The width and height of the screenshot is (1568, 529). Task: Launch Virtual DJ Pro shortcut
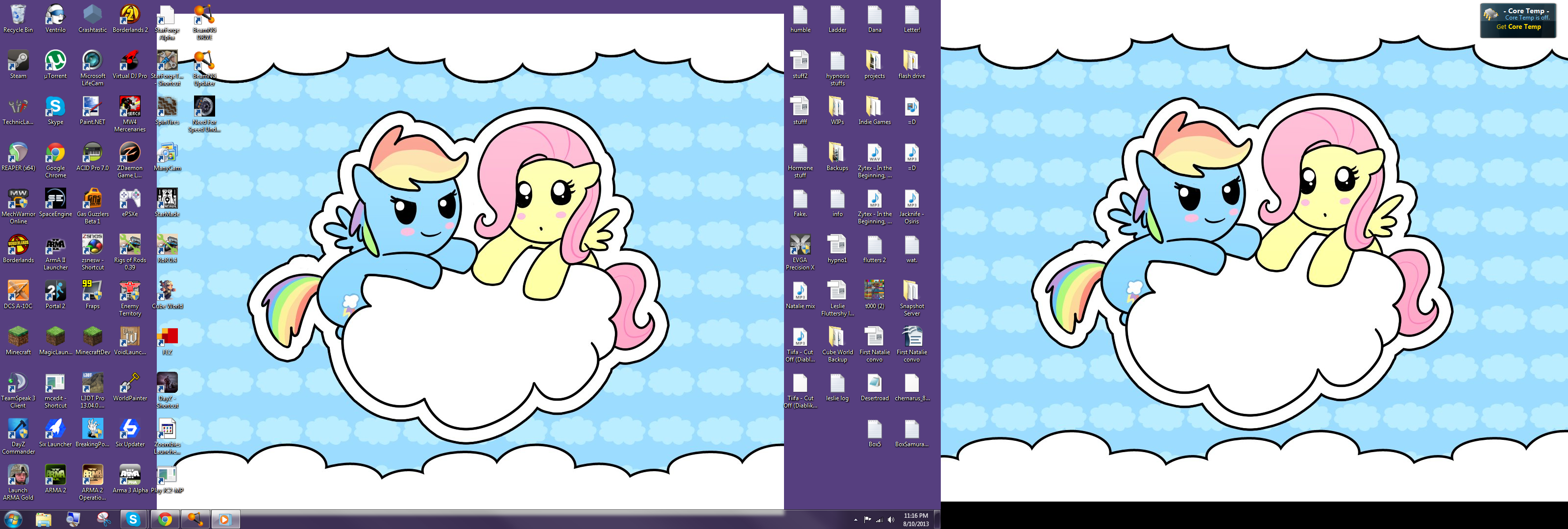(x=130, y=65)
